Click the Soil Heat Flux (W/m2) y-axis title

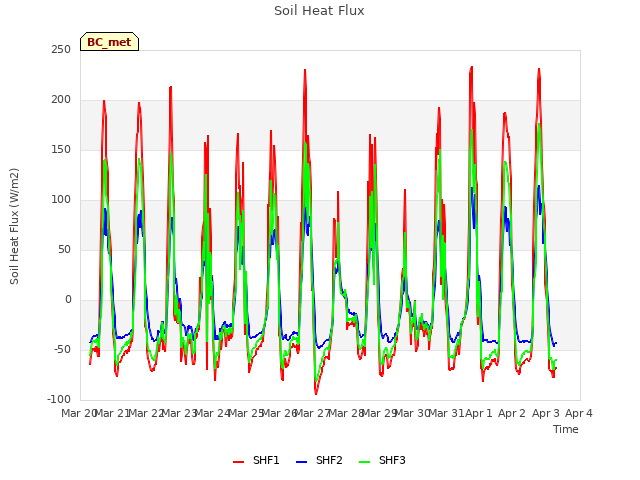(x=14, y=226)
